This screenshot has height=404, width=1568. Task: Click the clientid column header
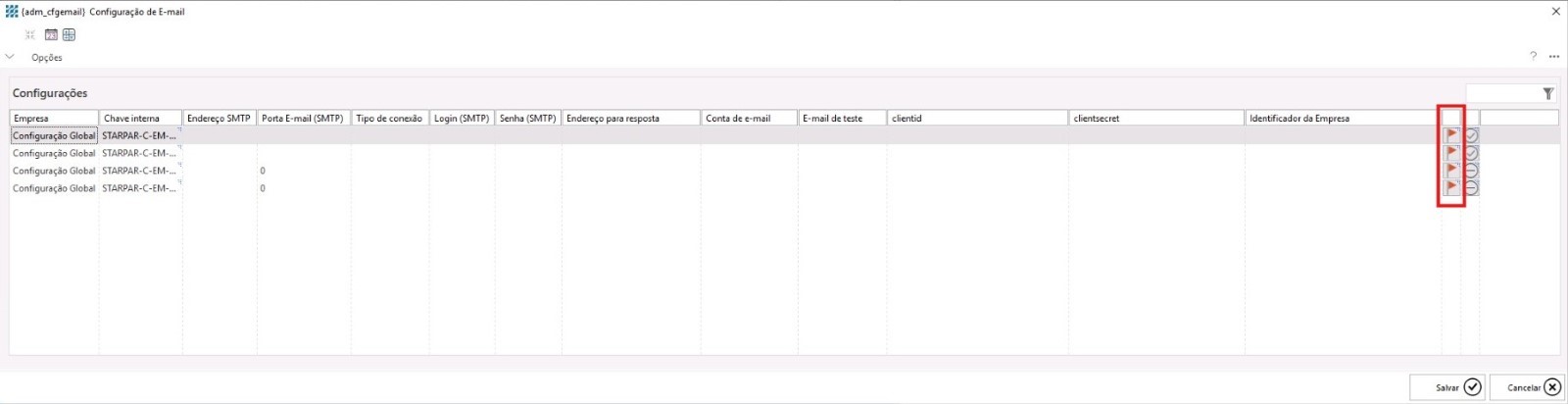pyautogui.click(x=978, y=118)
